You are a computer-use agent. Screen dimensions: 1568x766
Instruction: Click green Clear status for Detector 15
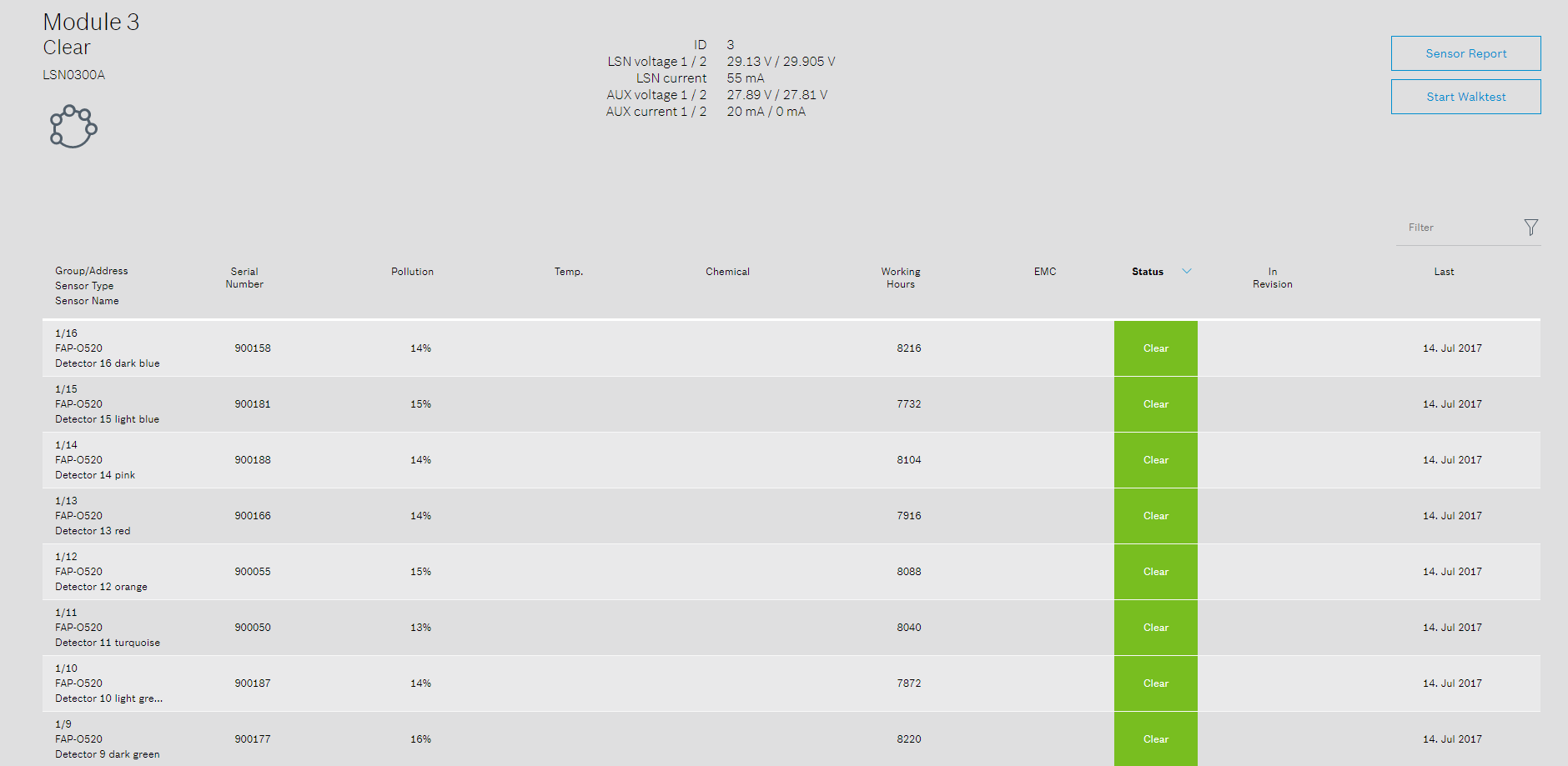(1155, 404)
